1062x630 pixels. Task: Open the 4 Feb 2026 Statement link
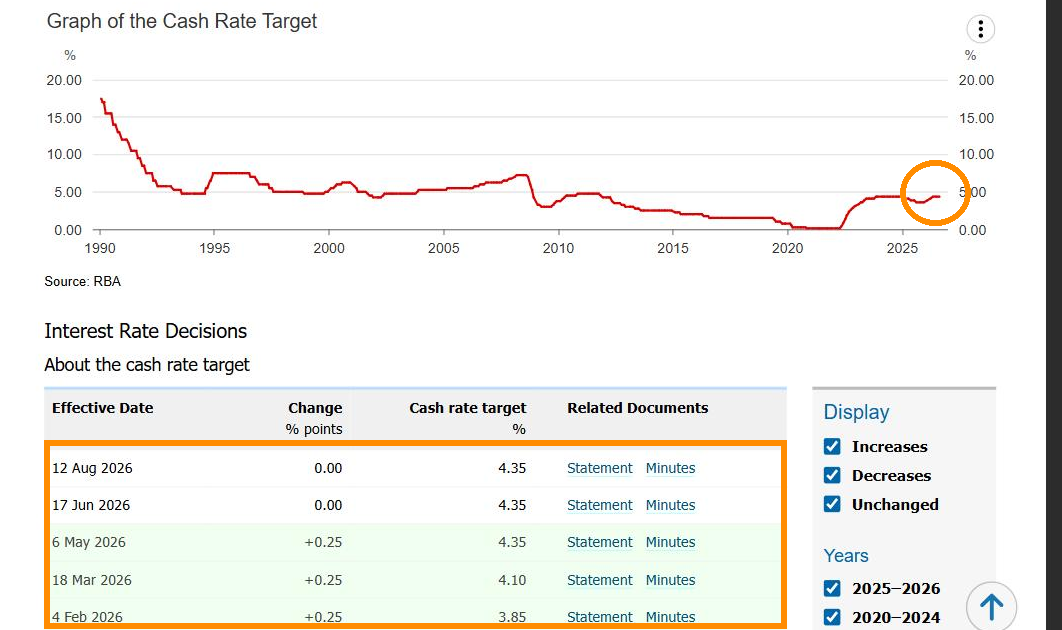599,617
